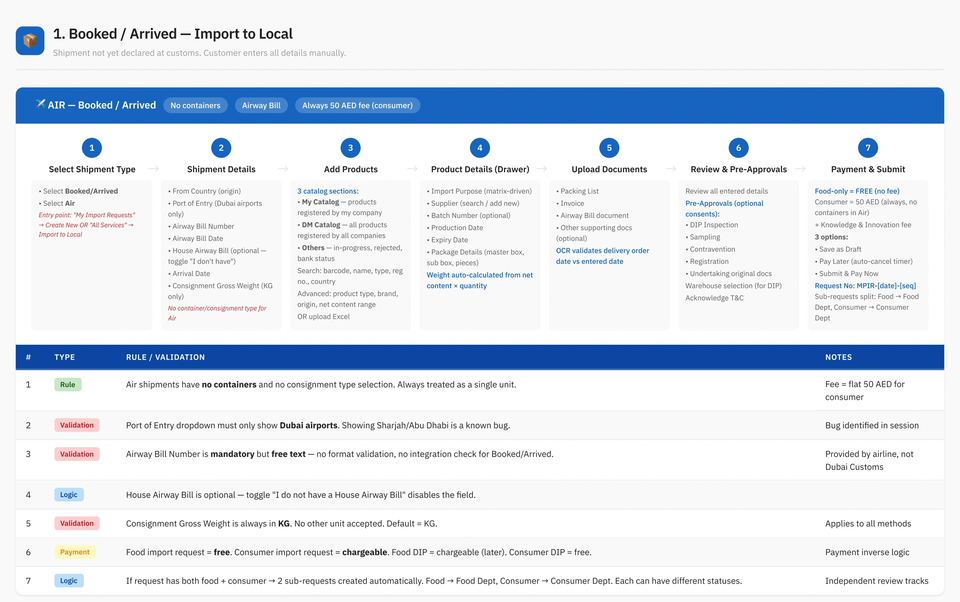Click the 2 sub-requests created automatically text
Image resolution: width=960 pixels, height=602 pixels.
(x=433, y=581)
